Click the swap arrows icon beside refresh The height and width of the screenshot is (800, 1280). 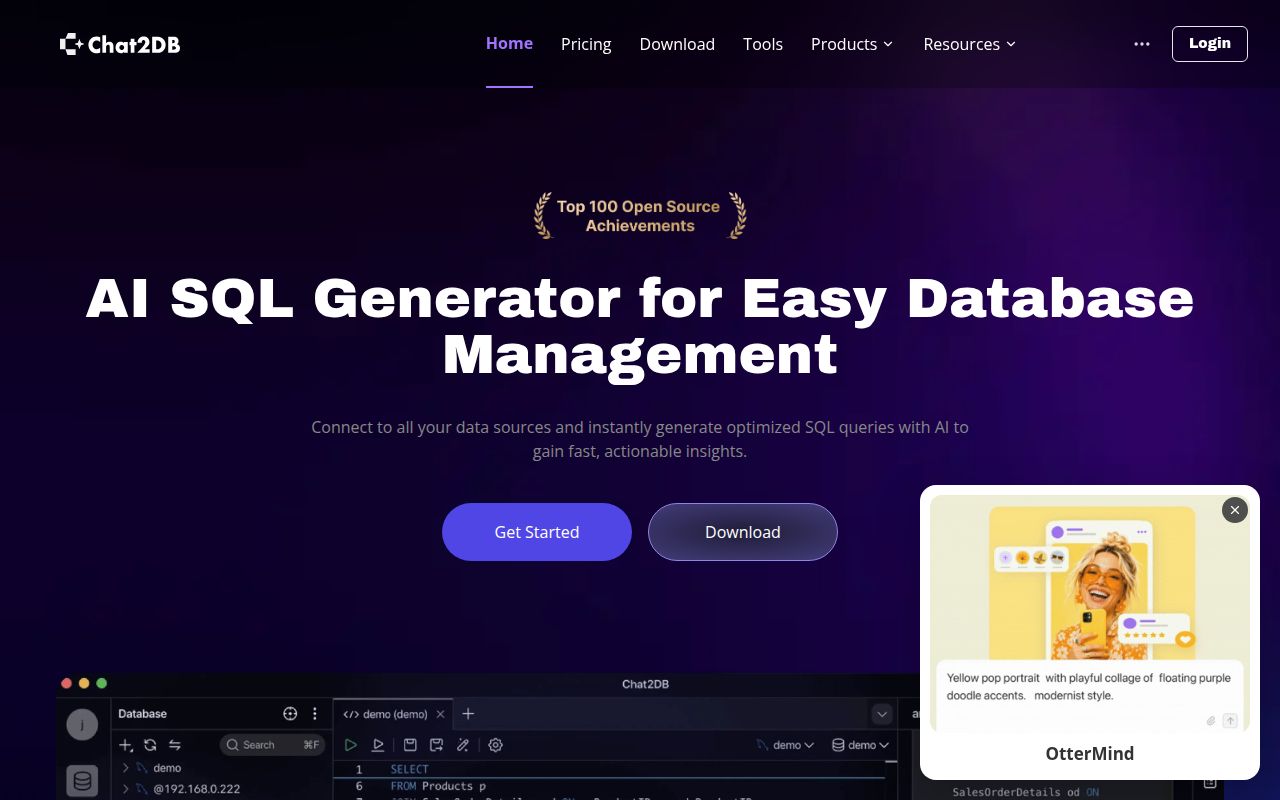point(175,745)
